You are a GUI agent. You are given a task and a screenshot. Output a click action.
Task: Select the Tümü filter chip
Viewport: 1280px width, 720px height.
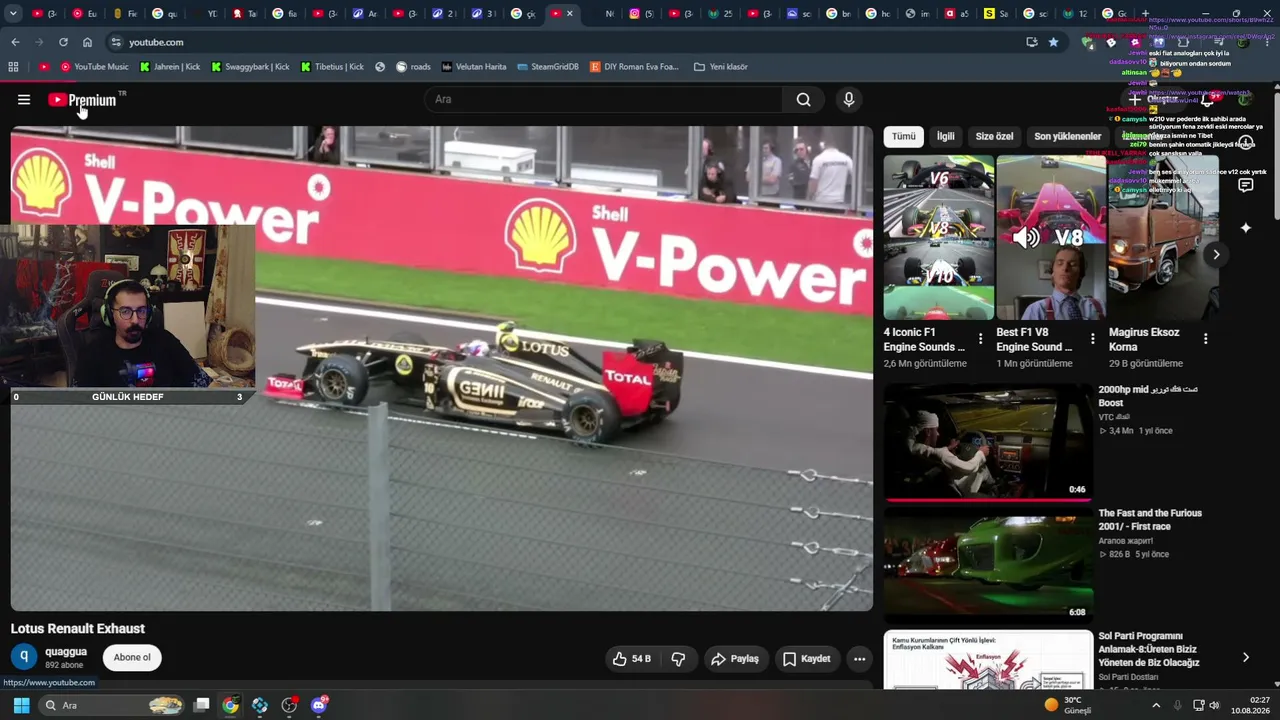point(904,136)
